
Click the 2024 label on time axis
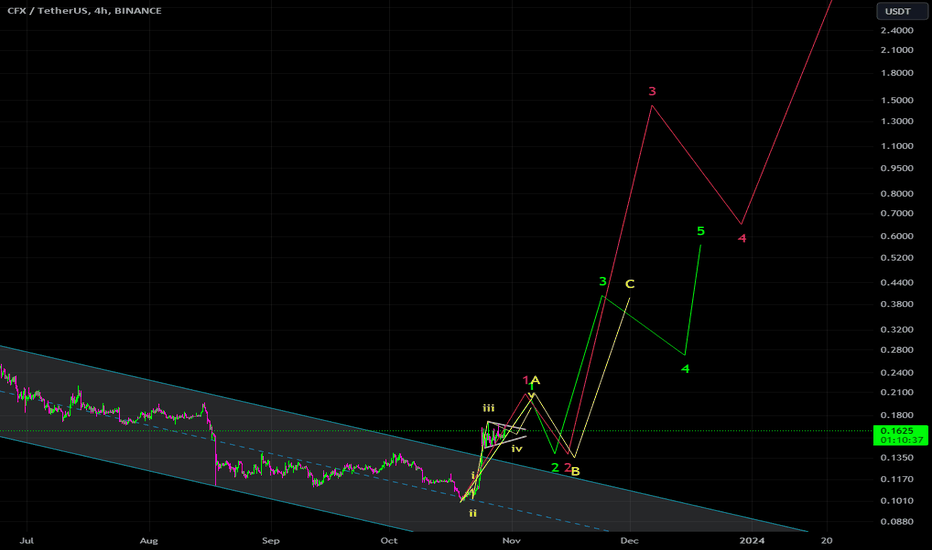(x=752, y=541)
